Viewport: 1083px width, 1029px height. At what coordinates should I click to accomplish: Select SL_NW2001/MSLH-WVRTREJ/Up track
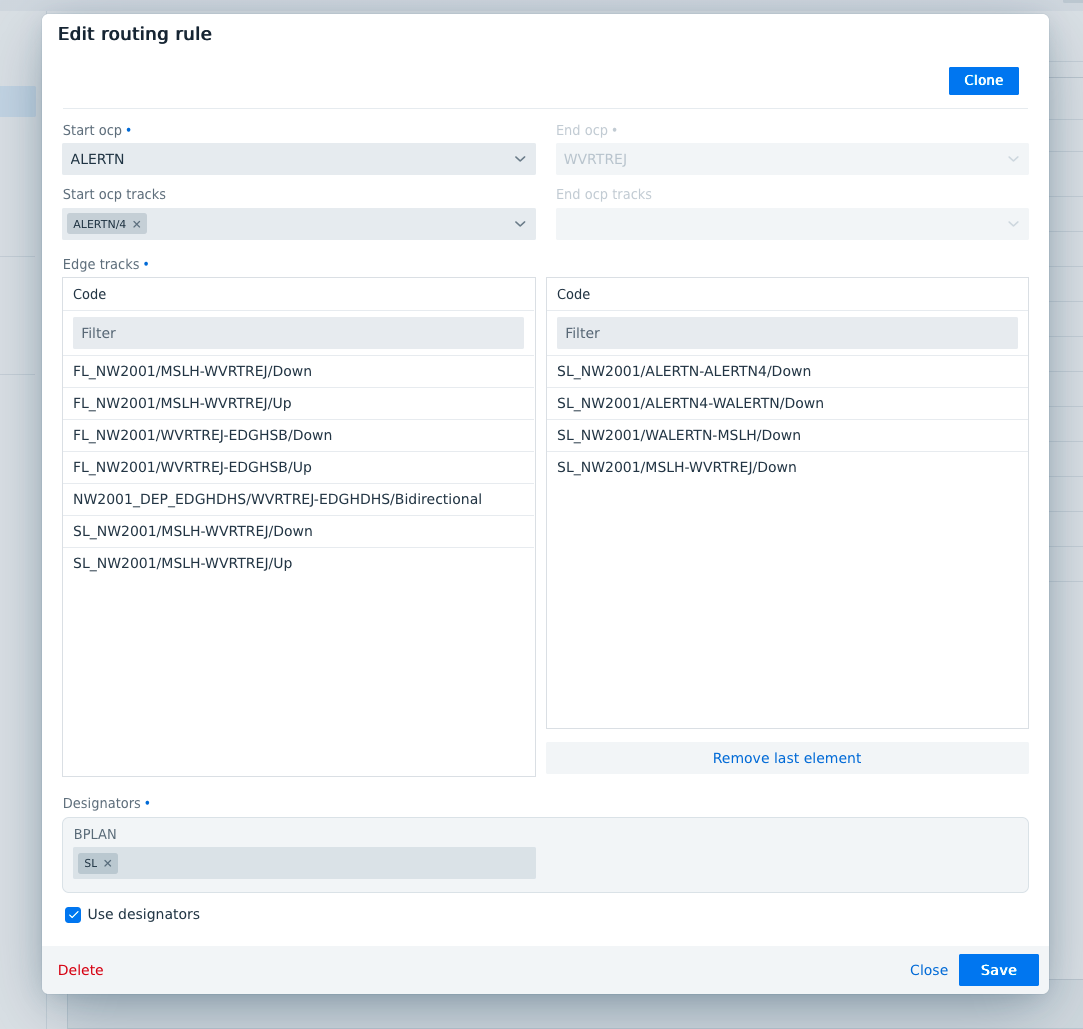pos(298,564)
